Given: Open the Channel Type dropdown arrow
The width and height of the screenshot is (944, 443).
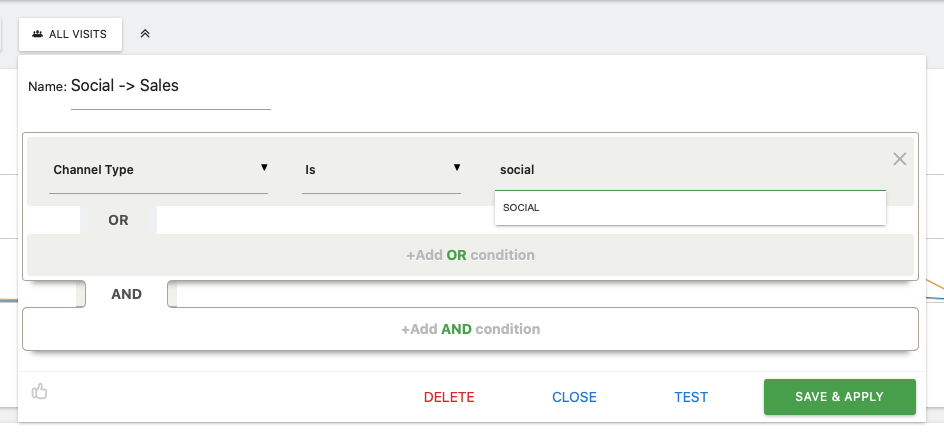Looking at the screenshot, I should (264, 167).
